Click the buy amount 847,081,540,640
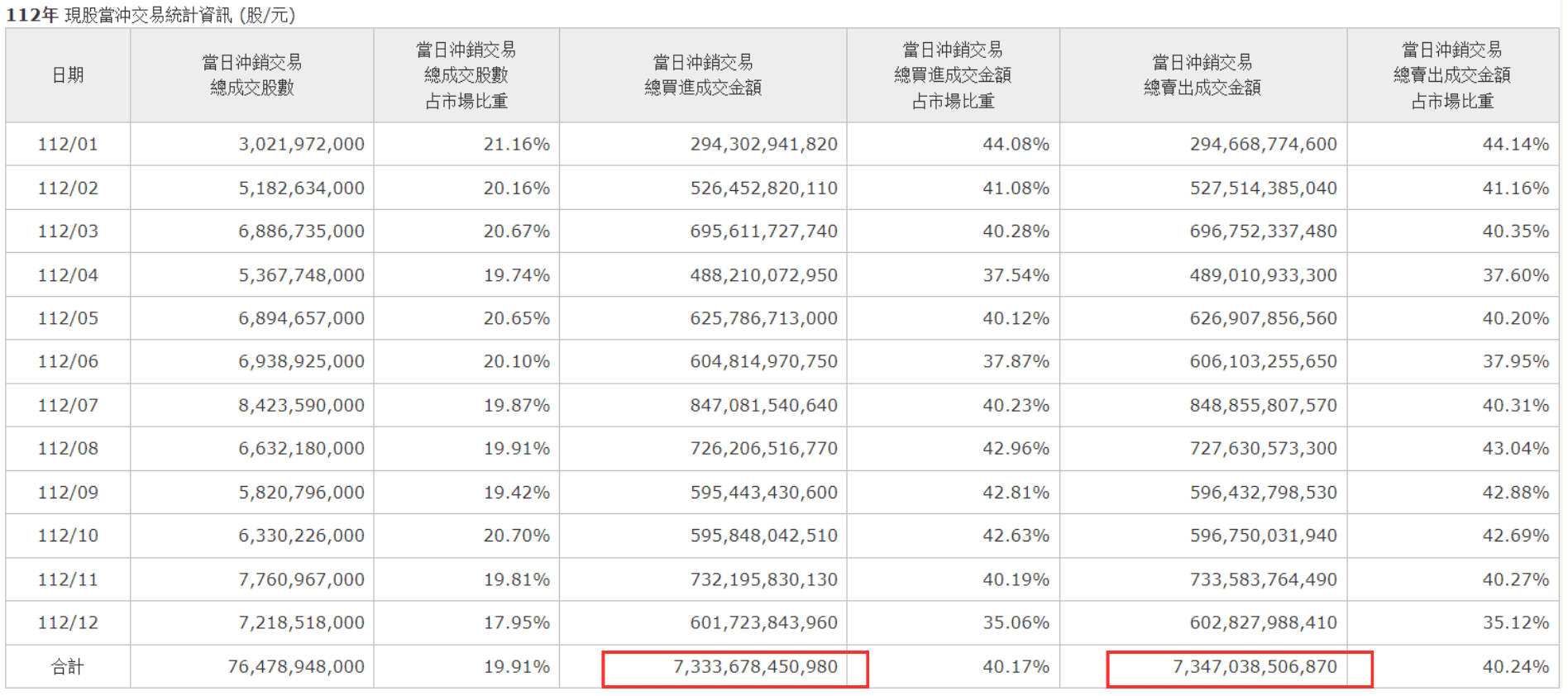Viewport: 1568px width, 696px height. [x=763, y=405]
